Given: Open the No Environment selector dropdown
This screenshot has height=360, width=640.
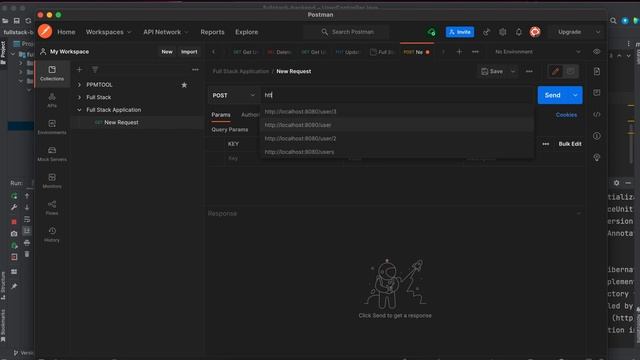Looking at the screenshot, I should point(537,52).
